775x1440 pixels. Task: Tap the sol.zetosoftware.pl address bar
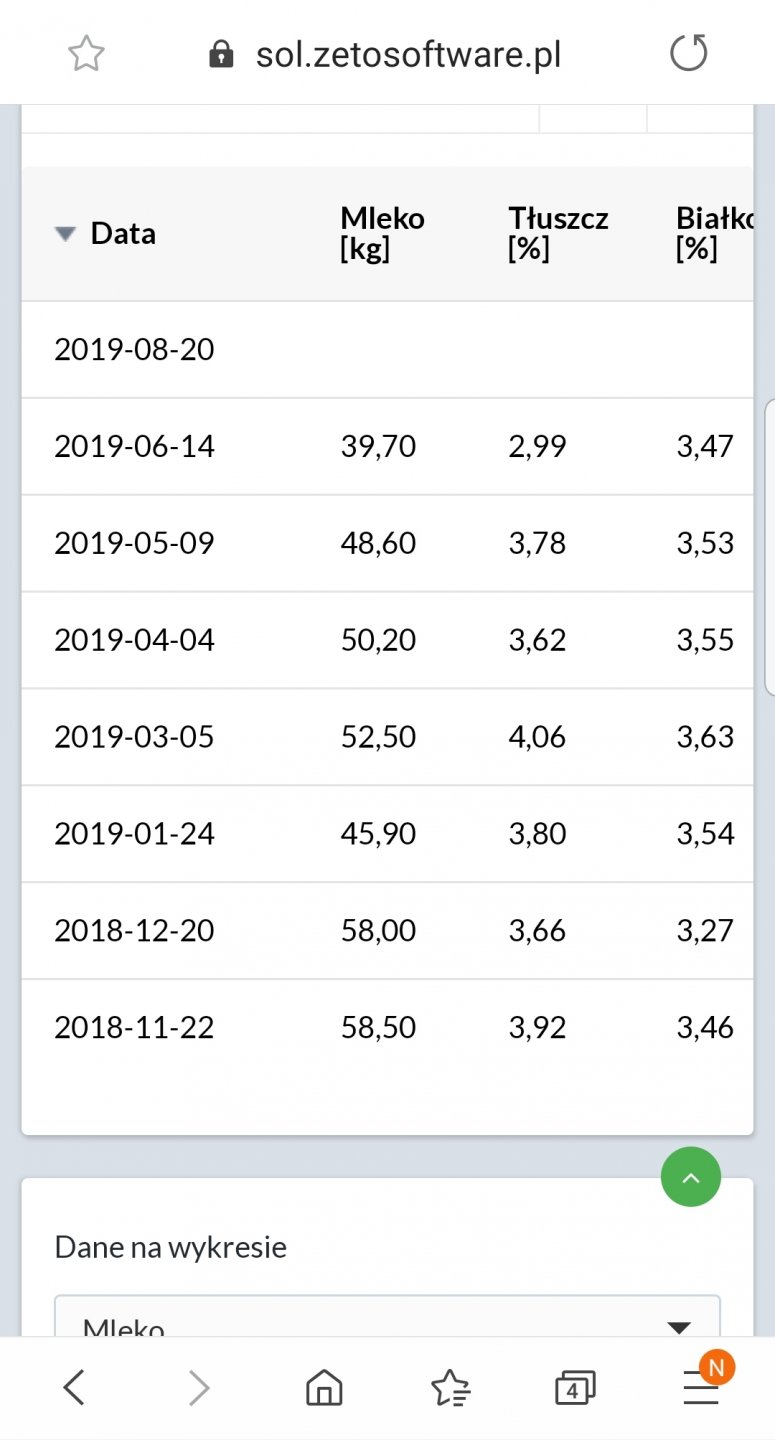tap(408, 55)
